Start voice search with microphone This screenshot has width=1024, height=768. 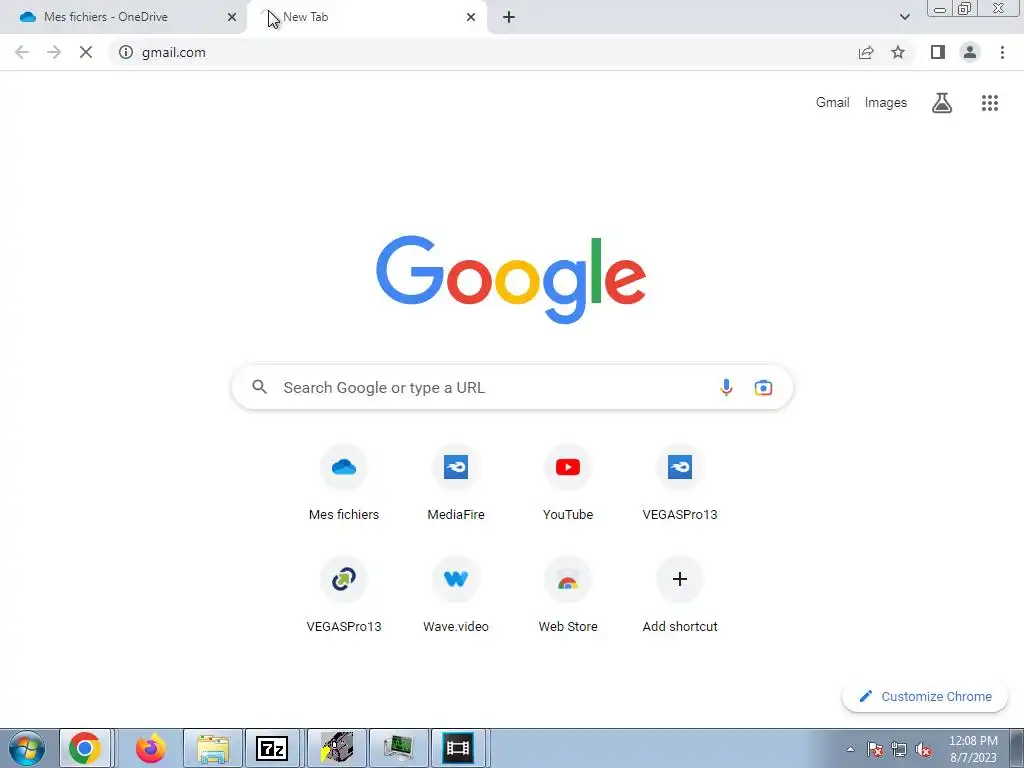point(726,387)
